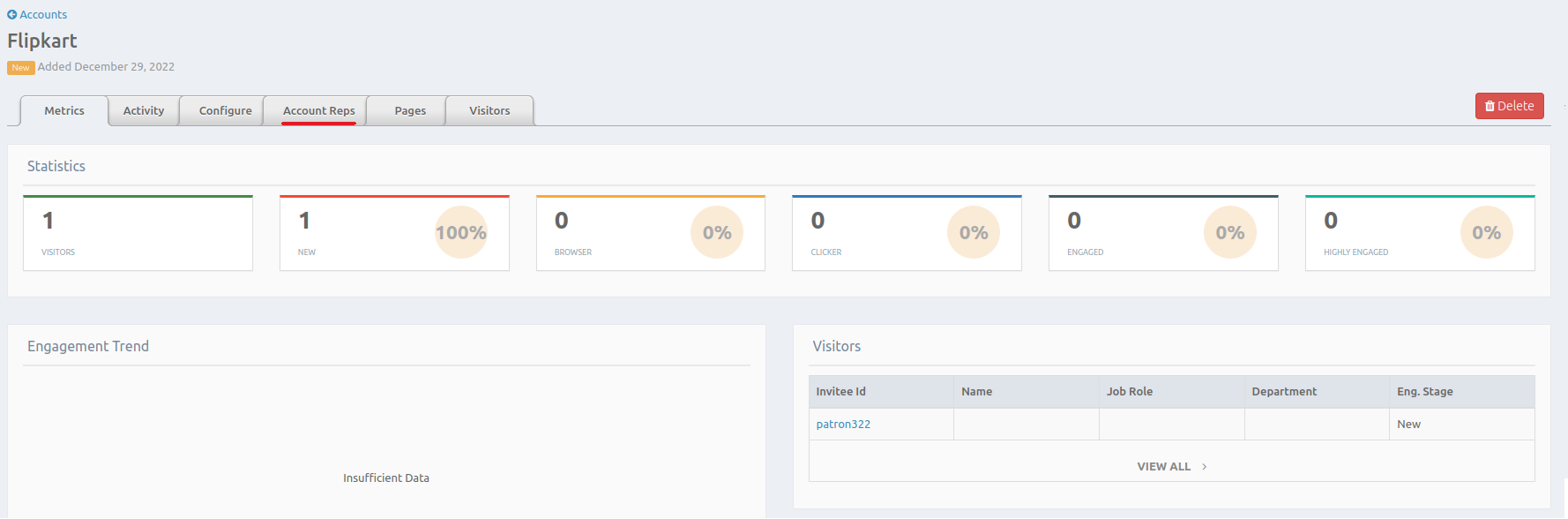
Task: Go to the Pages tab
Action: click(410, 111)
